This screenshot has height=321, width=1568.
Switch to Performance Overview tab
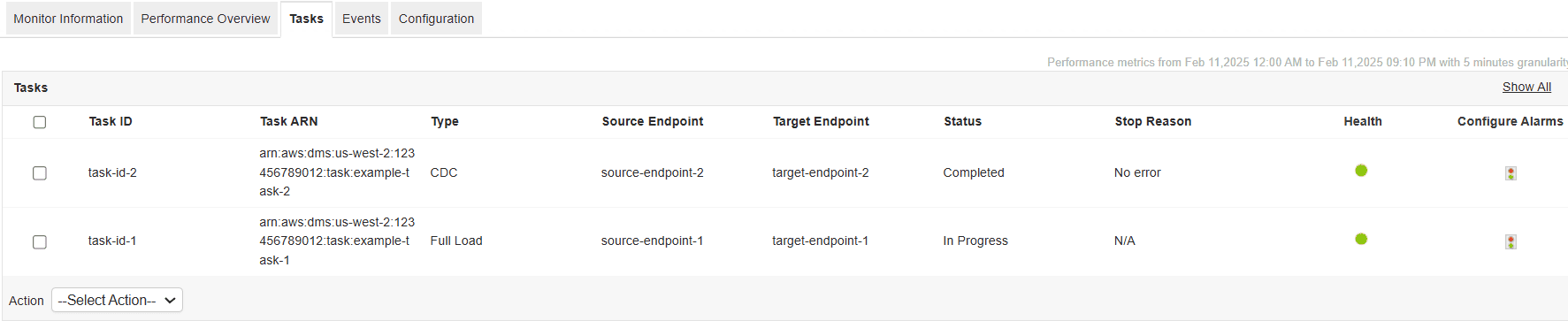(205, 19)
